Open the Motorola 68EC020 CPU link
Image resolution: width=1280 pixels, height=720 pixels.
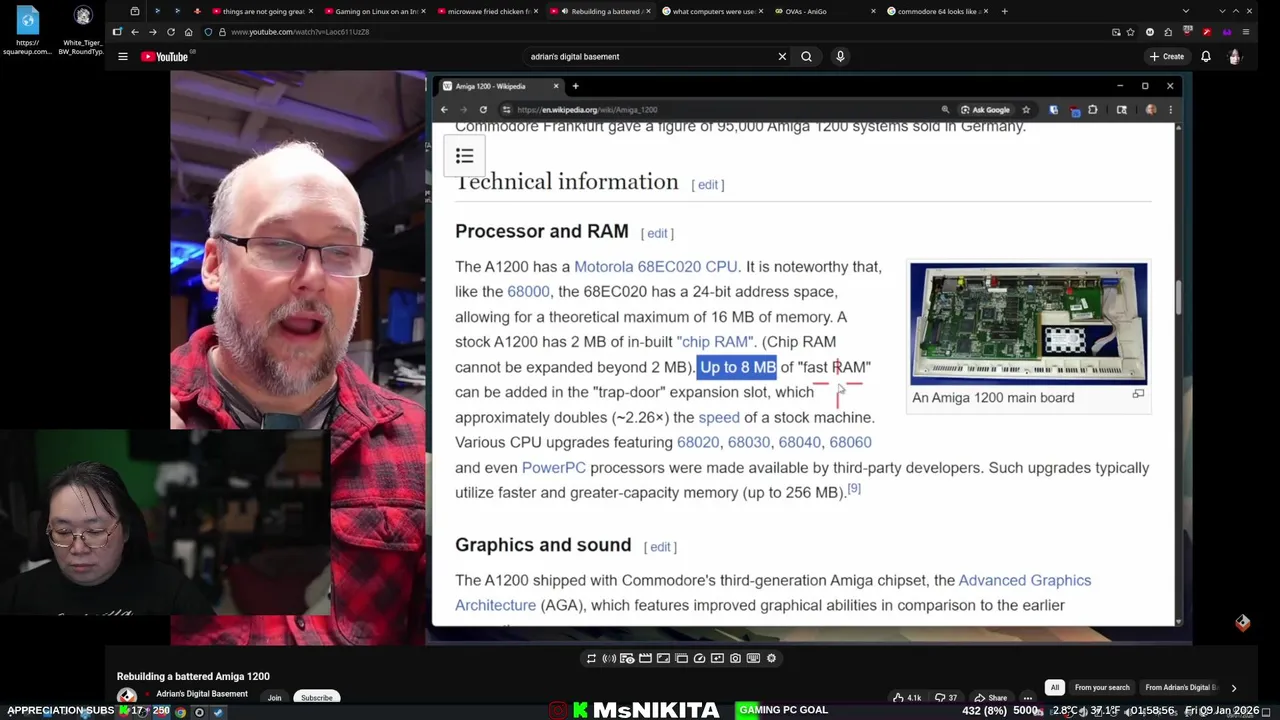coord(655,267)
